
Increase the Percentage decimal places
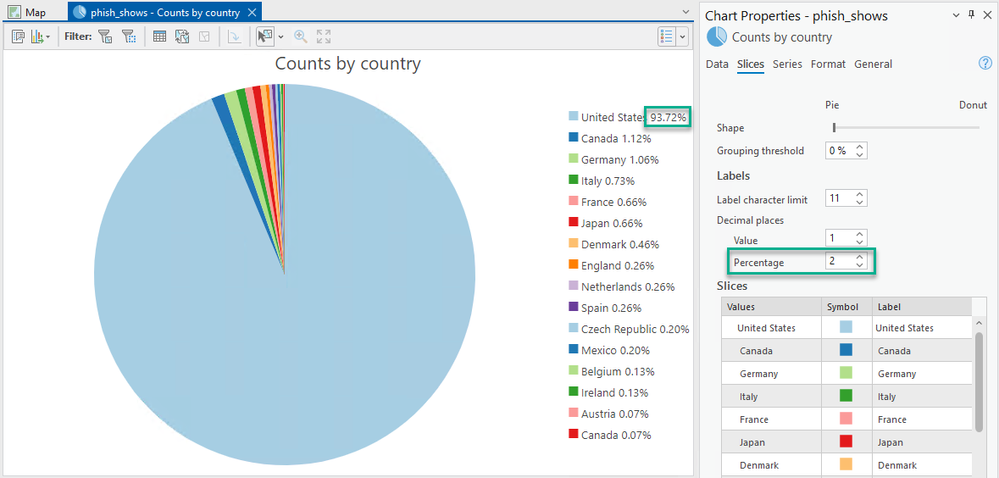[x=860, y=258]
